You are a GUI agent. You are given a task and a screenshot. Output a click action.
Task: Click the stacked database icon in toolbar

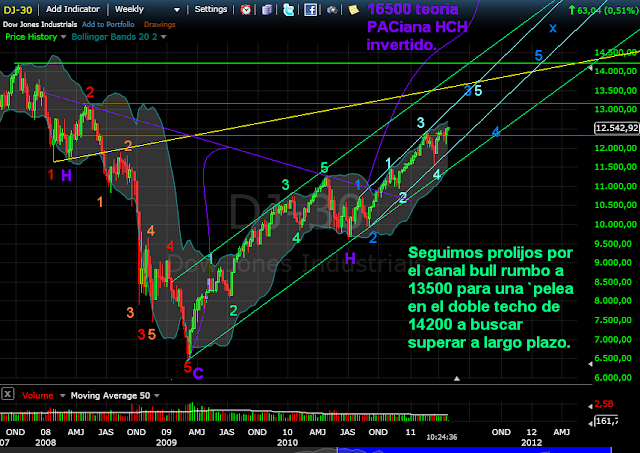pyautogui.click(x=267, y=9)
